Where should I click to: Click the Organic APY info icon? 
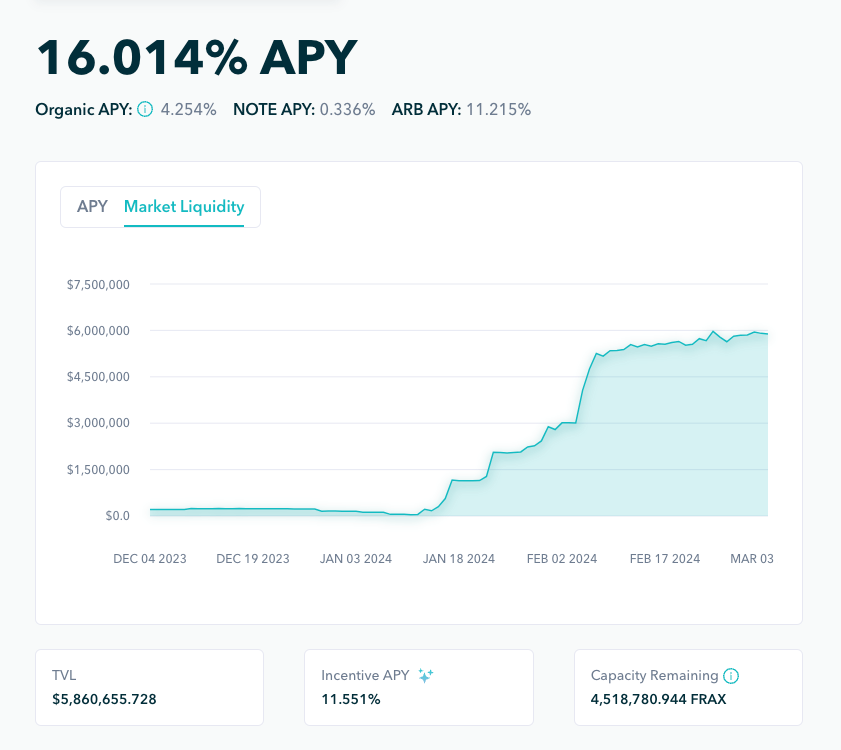pos(145,110)
